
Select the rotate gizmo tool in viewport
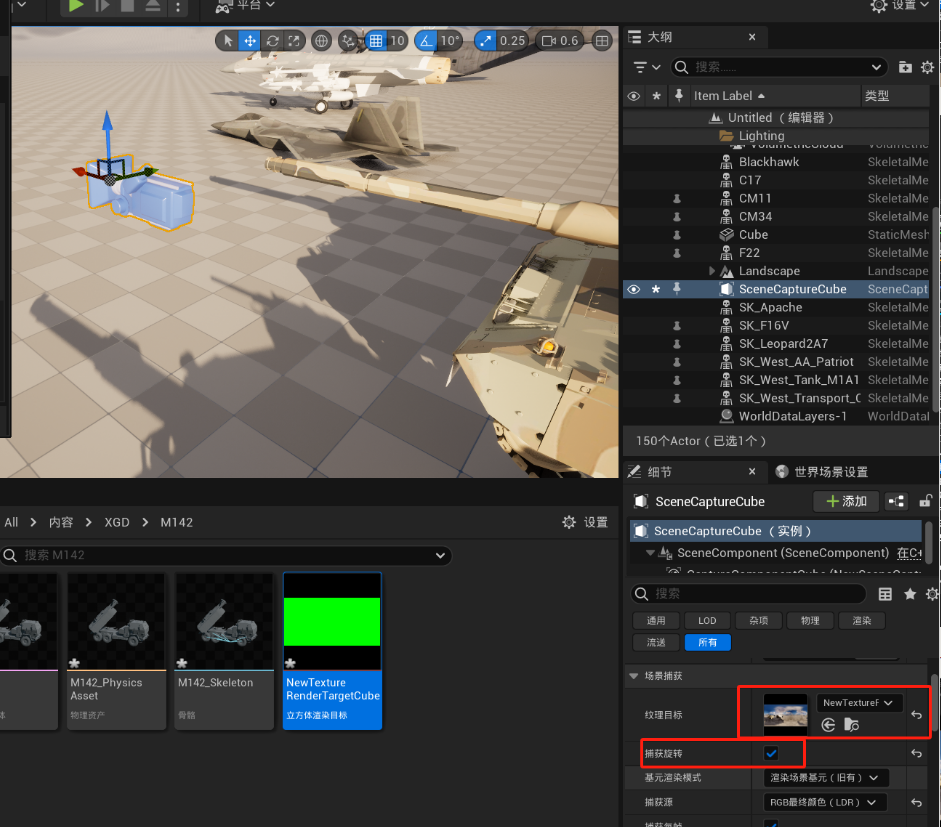272,41
